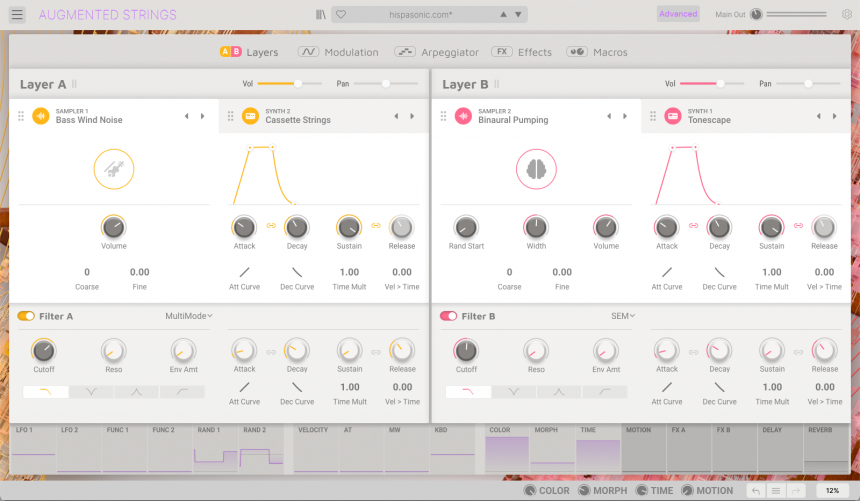The width and height of the screenshot is (860, 501).
Task: Click the Sampler 1 Bass Wind Noise icon
Action: click(41, 116)
